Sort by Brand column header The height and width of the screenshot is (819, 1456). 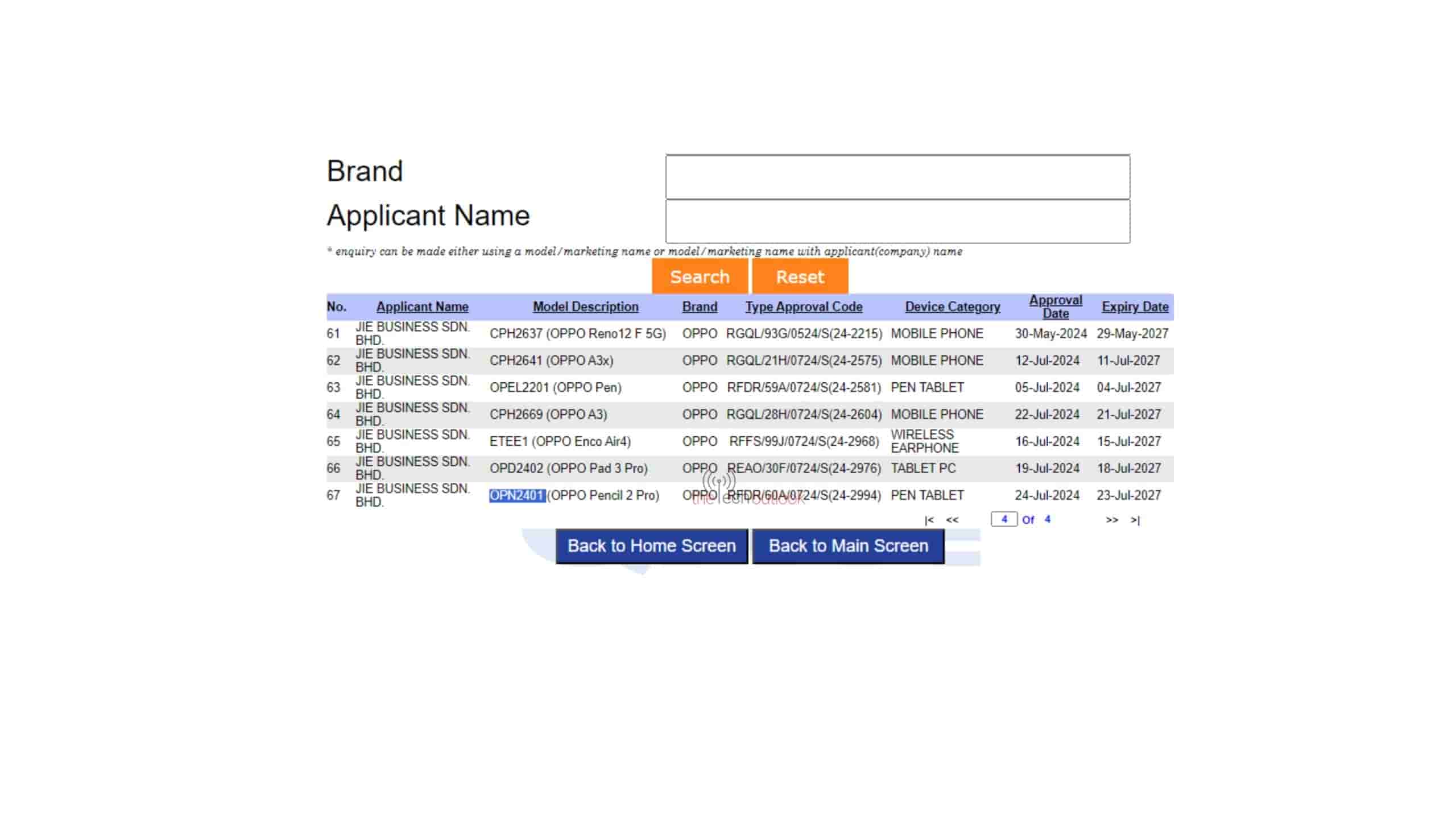[x=700, y=307]
